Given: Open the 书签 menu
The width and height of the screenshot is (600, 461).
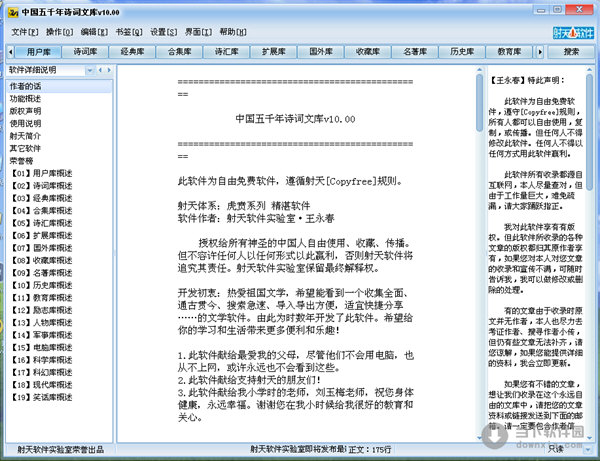Looking at the screenshot, I should tap(129, 32).
